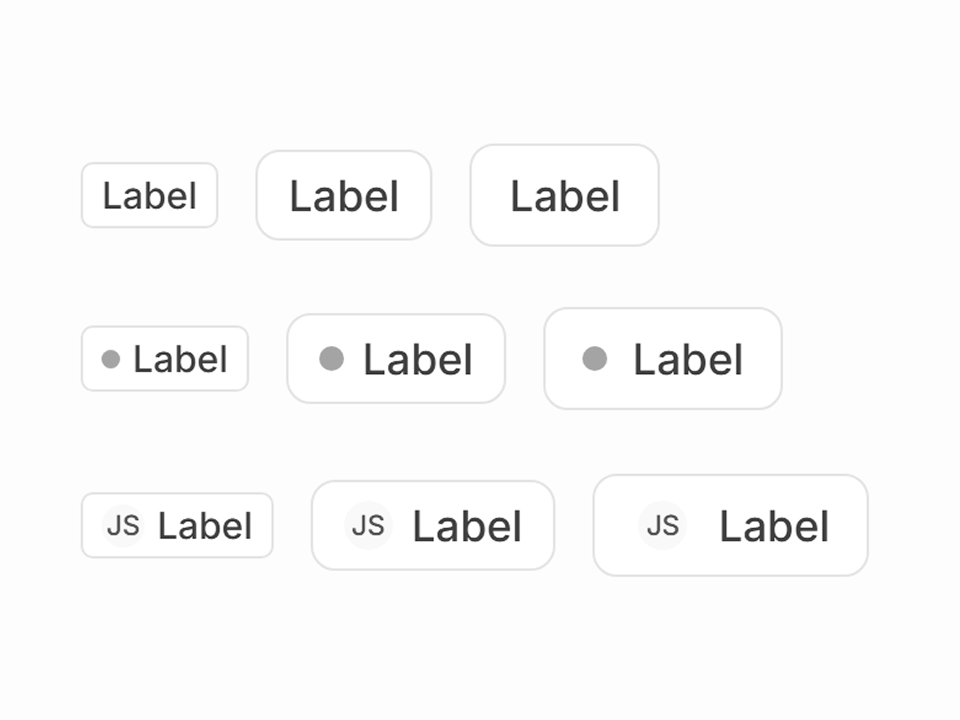The width and height of the screenshot is (960, 720).
Task: Select the medium plain Label chip
Action: click(344, 196)
